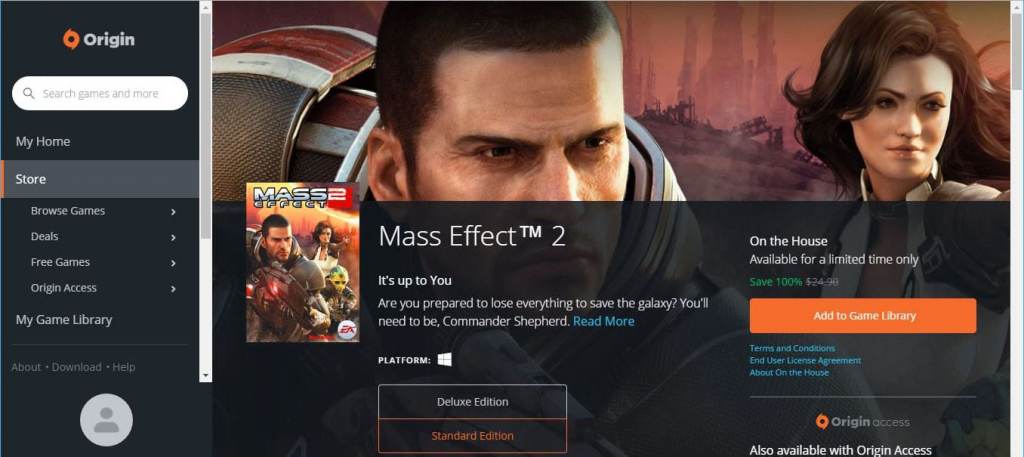
Task: Click the Windows platform icon
Action: [445, 359]
